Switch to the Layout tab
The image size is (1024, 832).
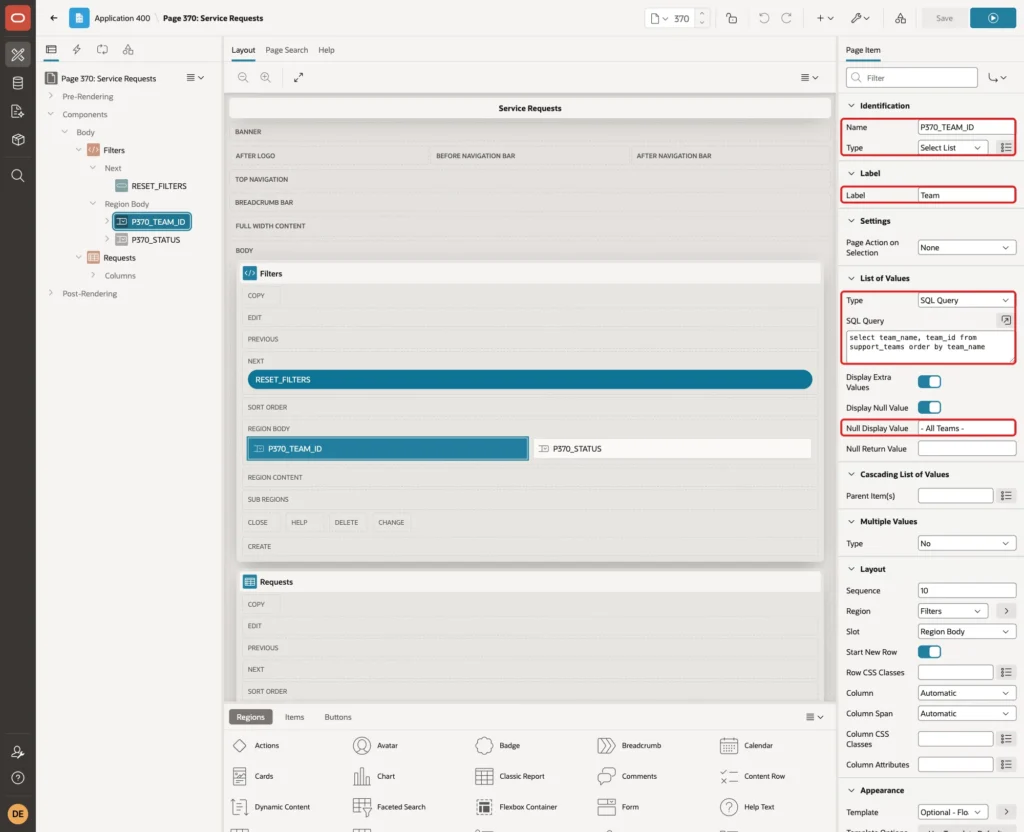tap(243, 50)
